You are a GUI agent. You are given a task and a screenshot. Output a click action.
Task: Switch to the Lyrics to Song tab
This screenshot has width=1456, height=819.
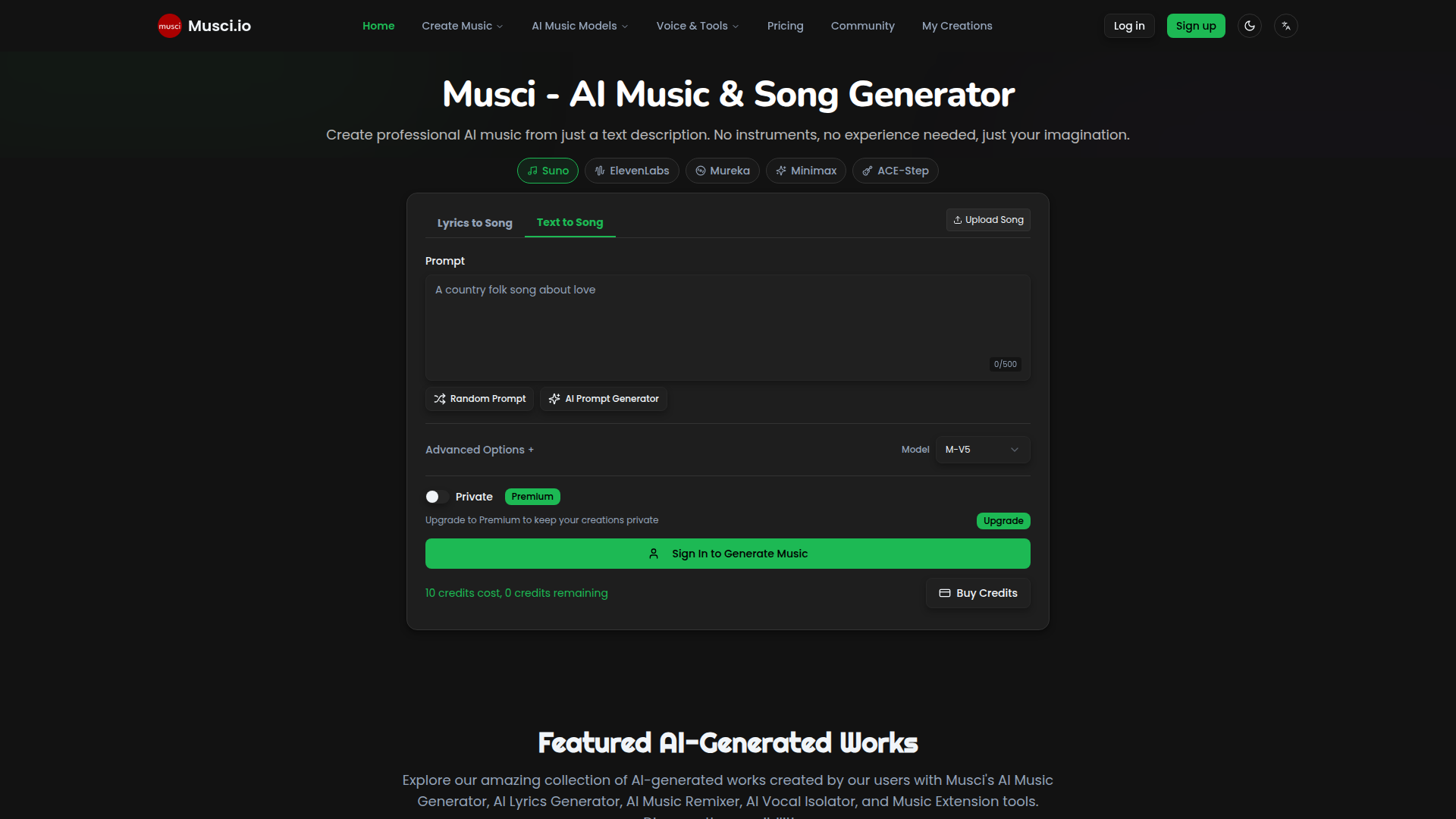pos(475,223)
